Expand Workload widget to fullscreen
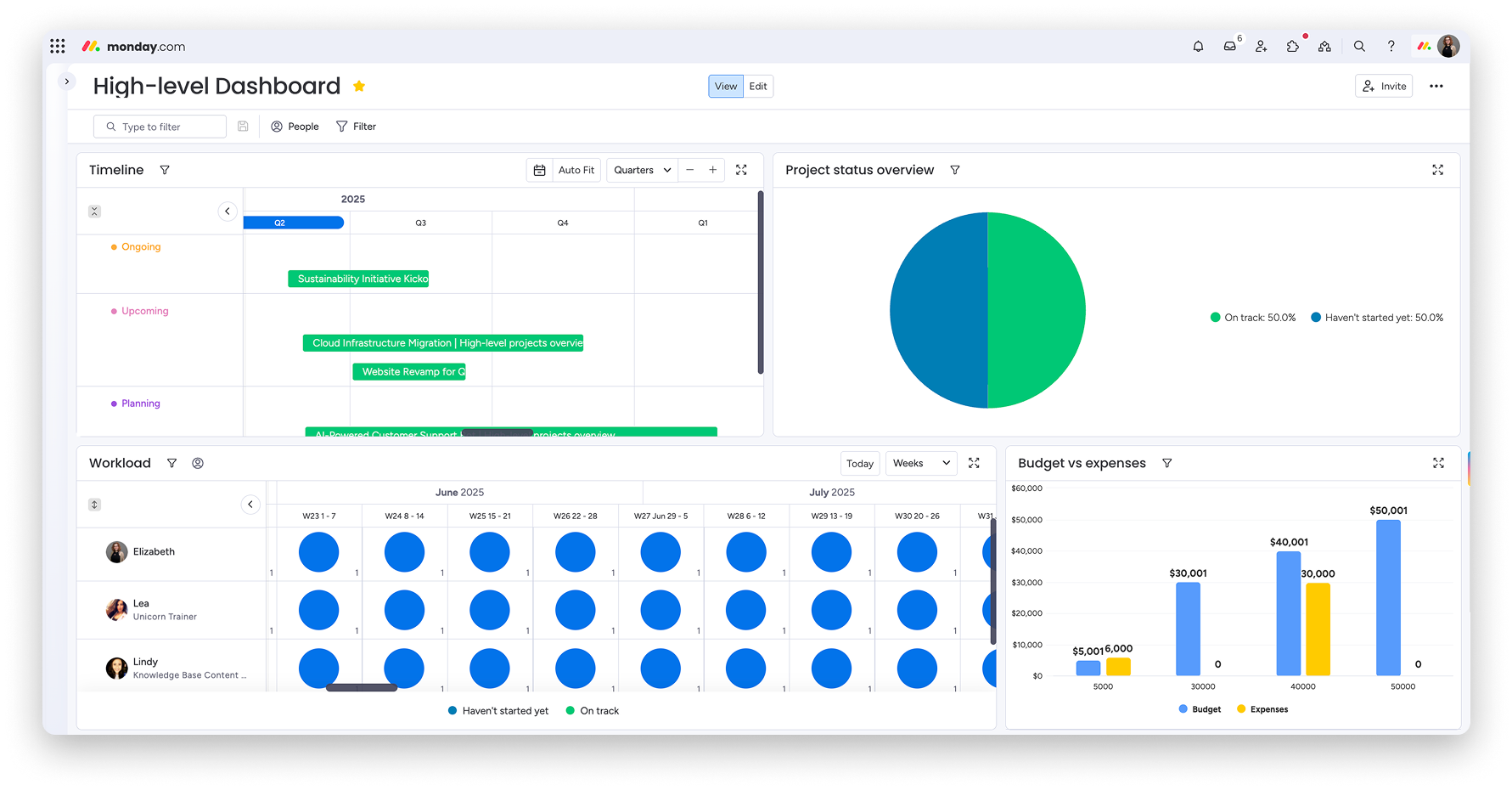The width and height of the screenshot is (1512, 790). [974, 463]
